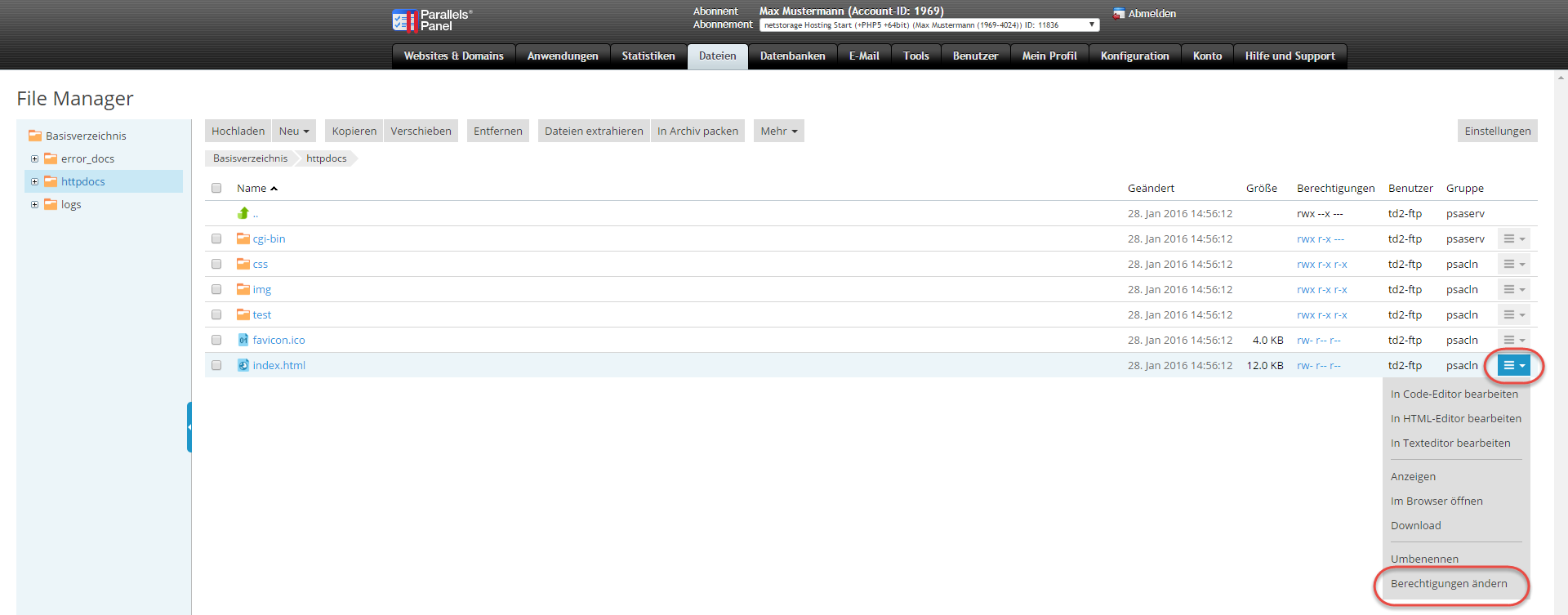Open the Einstellungen button

1498,131
